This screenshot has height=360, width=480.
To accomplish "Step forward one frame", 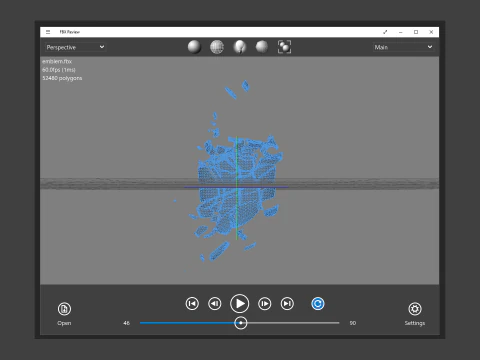I will pyautogui.click(x=265, y=304).
